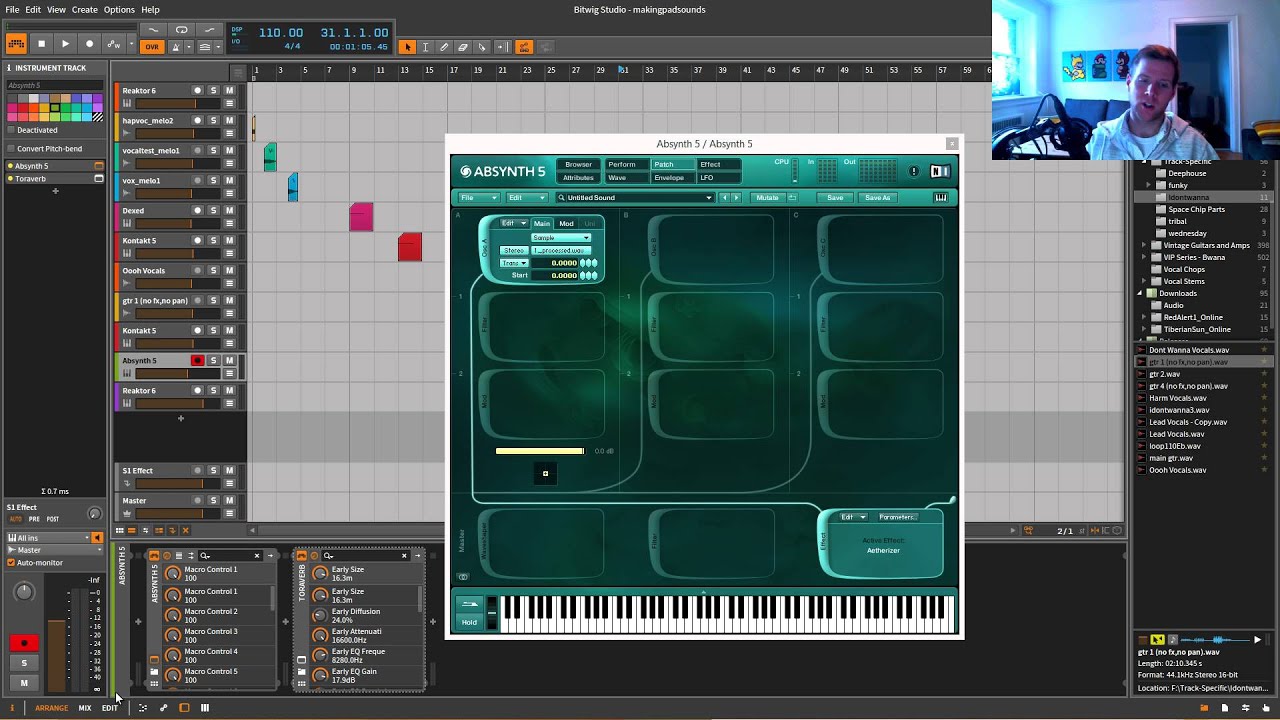This screenshot has width=1280, height=720.
Task: Expand the Downloads folder in browser
Action: (1140, 293)
